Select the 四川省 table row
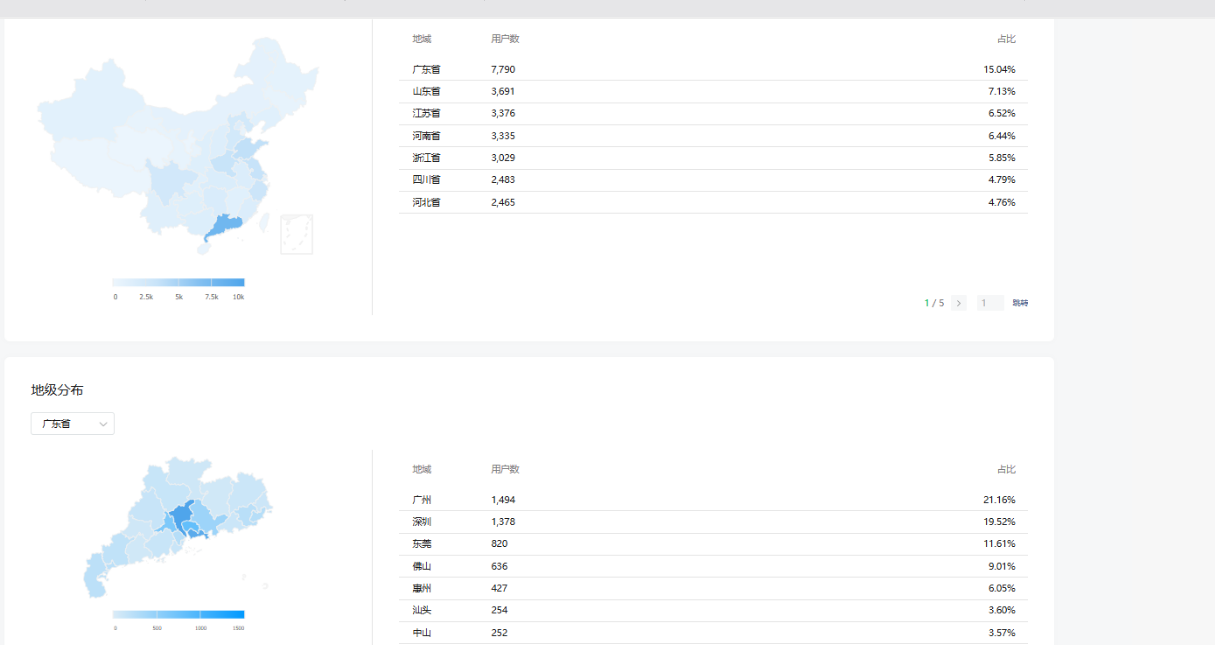Viewport: 1215px width, 645px height. [713, 180]
